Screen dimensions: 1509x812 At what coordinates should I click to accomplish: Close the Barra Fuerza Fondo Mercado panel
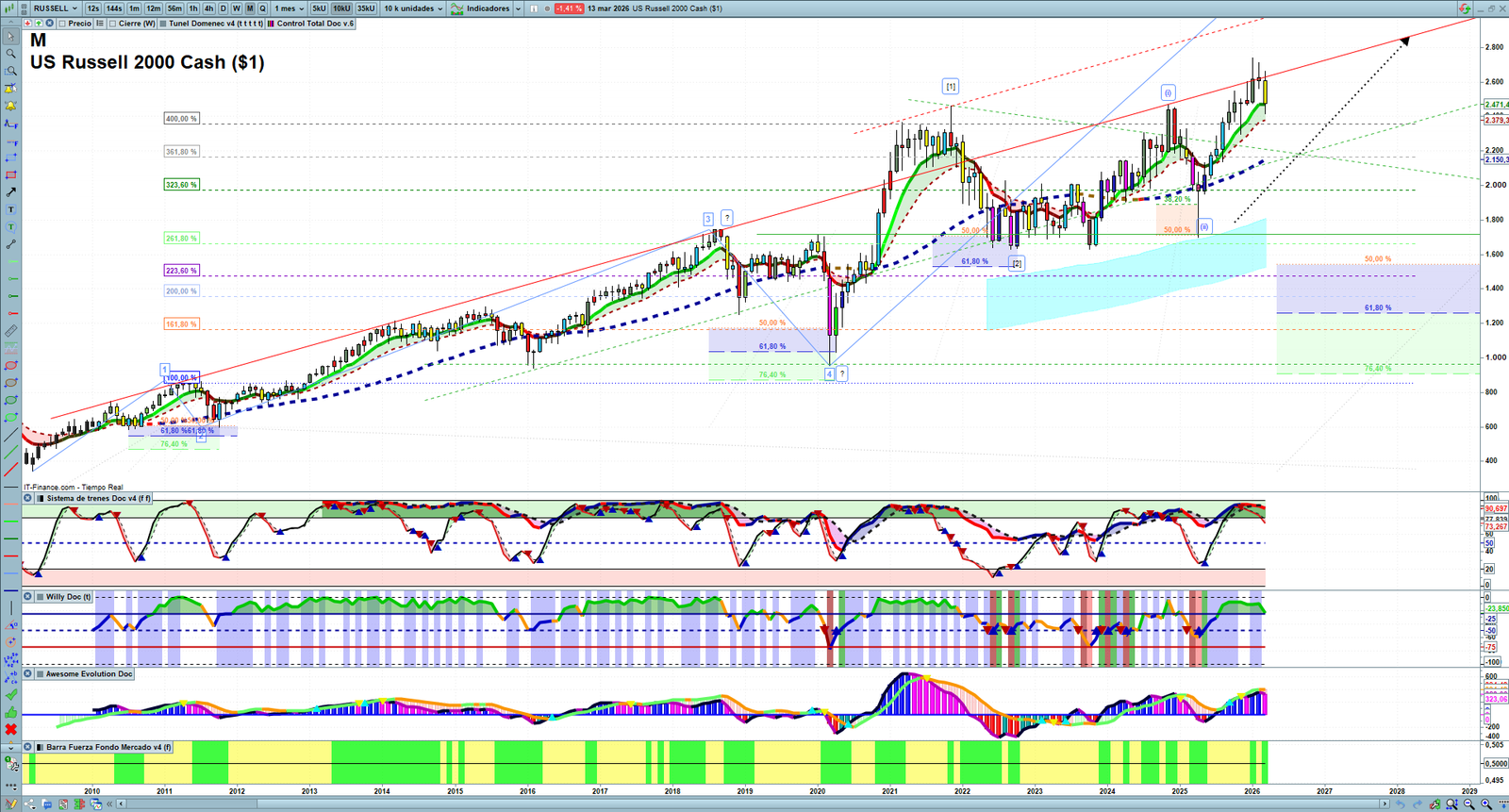coord(27,747)
